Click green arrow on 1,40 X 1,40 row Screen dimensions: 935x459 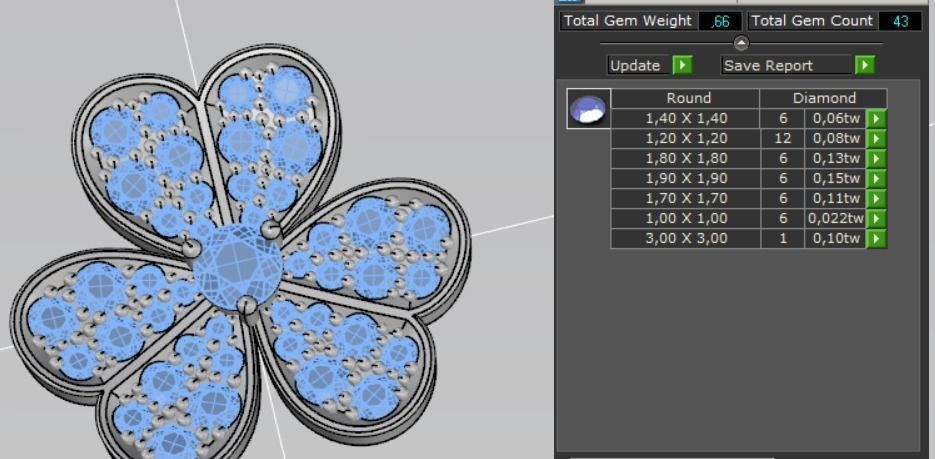pyautogui.click(x=876, y=119)
